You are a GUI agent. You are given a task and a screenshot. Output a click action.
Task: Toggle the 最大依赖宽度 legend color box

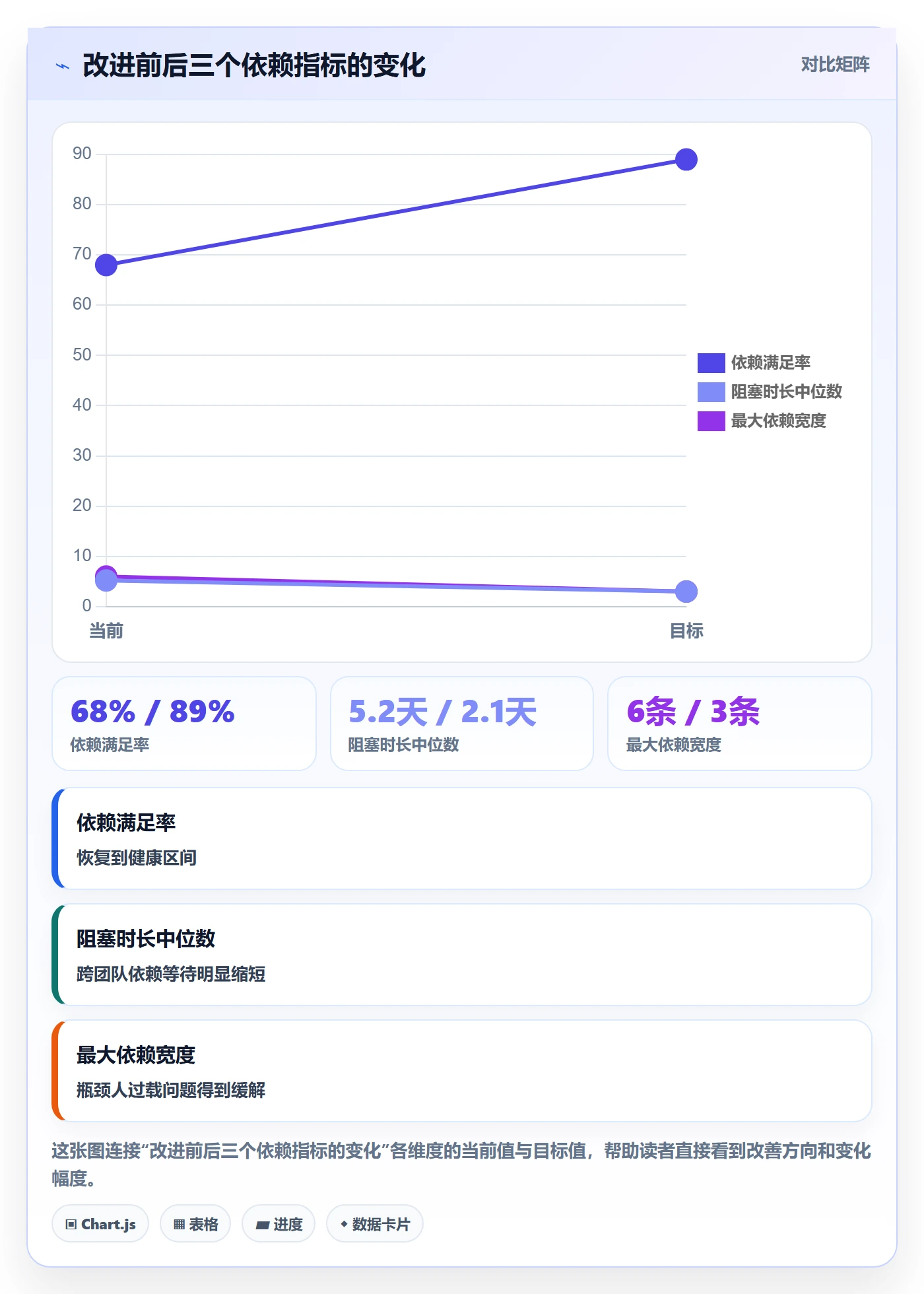pyautogui.click(x=711, y=421)
